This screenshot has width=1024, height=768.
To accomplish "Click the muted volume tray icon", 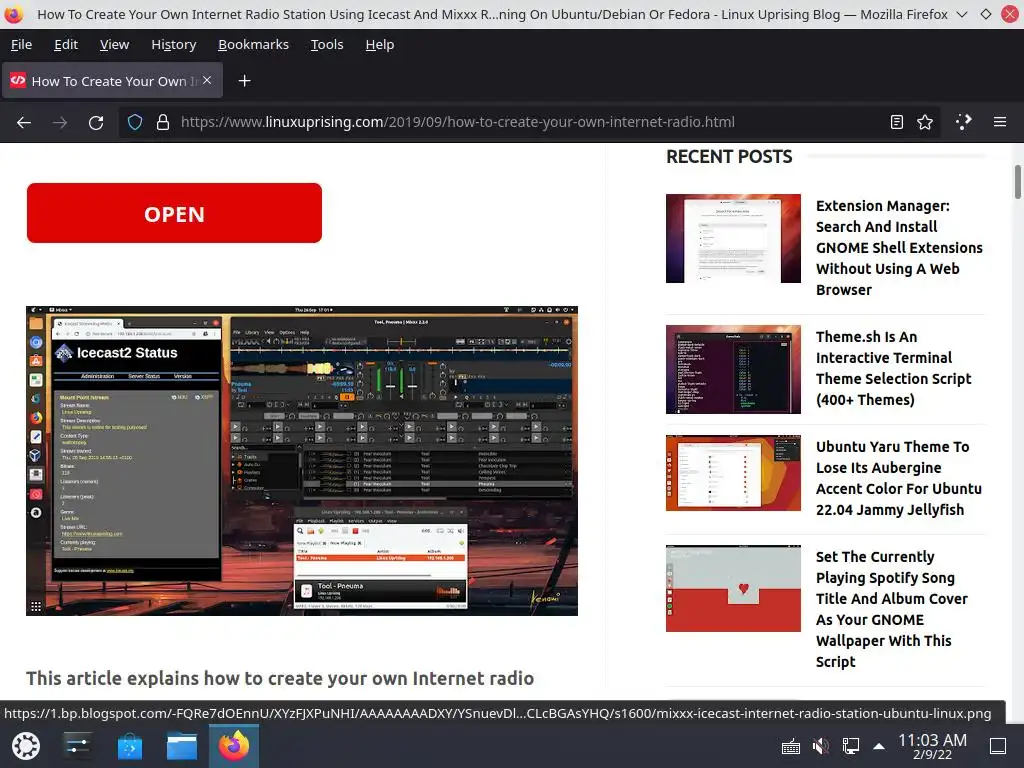I will pyautogui.click(x=820, y=746).
